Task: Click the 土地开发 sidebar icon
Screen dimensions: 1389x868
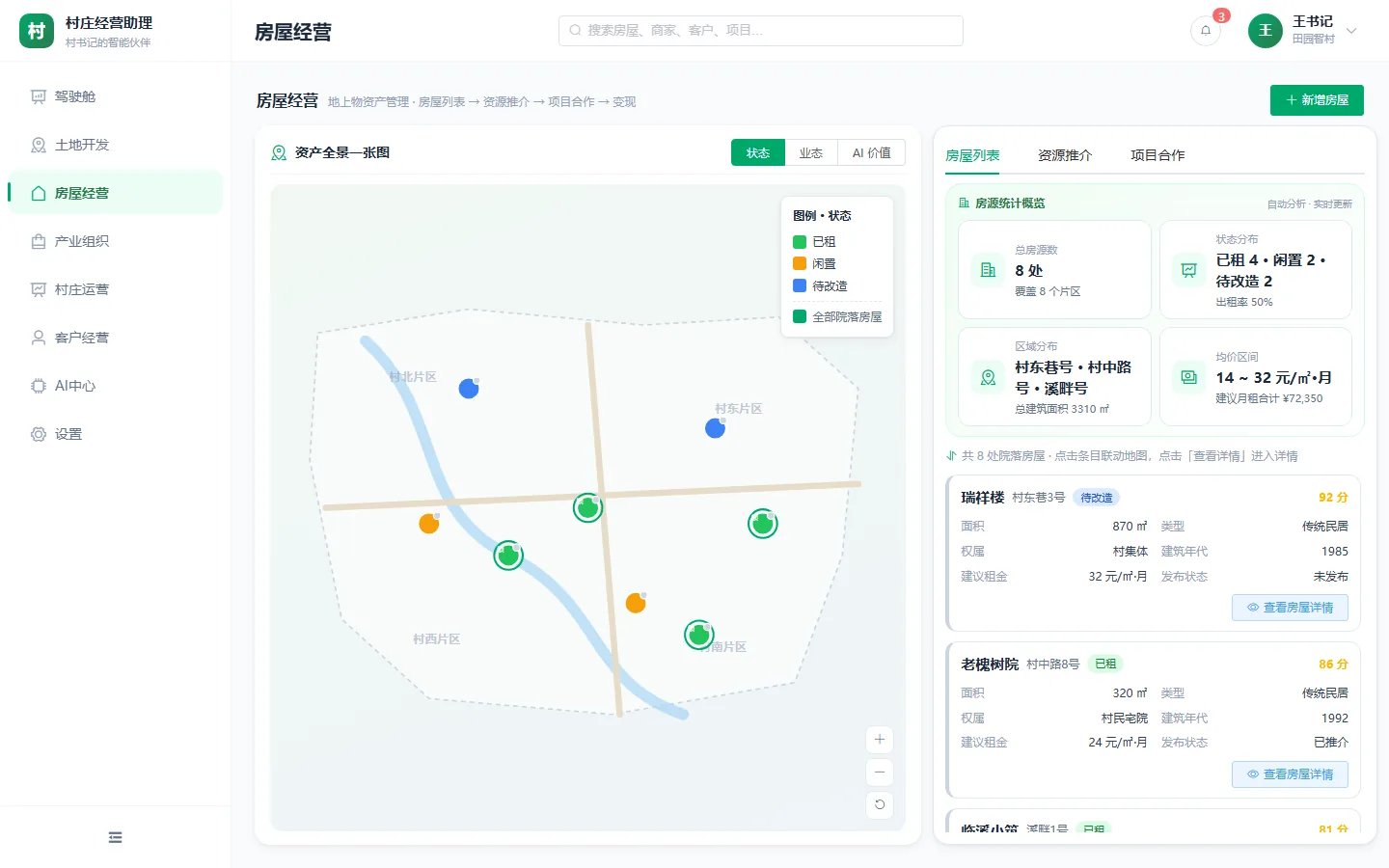Action: coord(39,145)
